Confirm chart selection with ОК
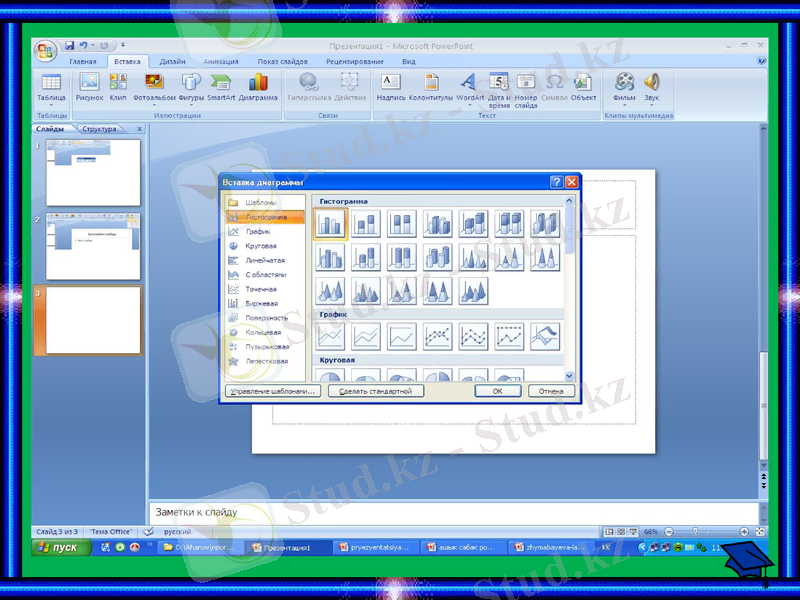Screen dimensions: 800x600 tap(498, 390)
